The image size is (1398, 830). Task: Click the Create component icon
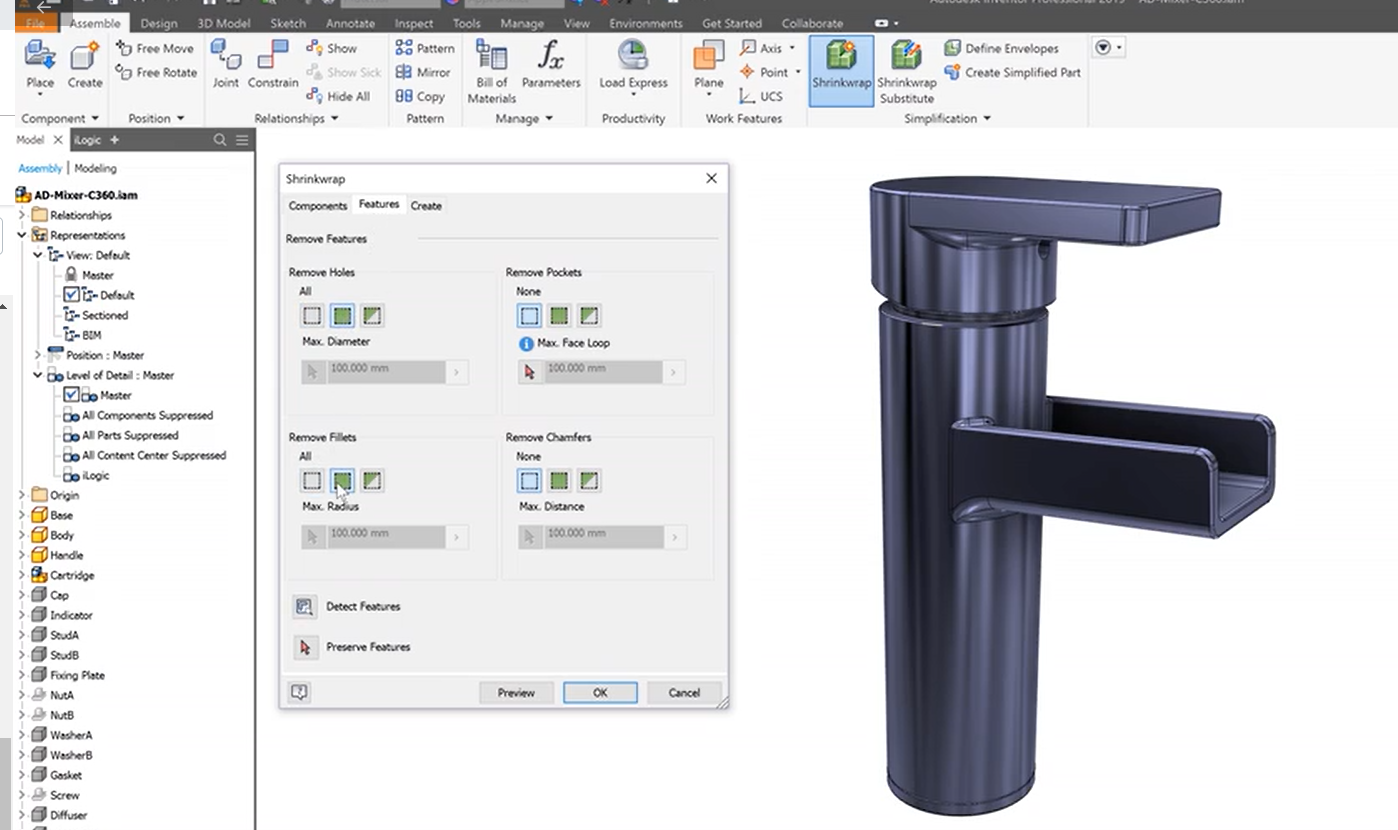[x=84, y=58]
